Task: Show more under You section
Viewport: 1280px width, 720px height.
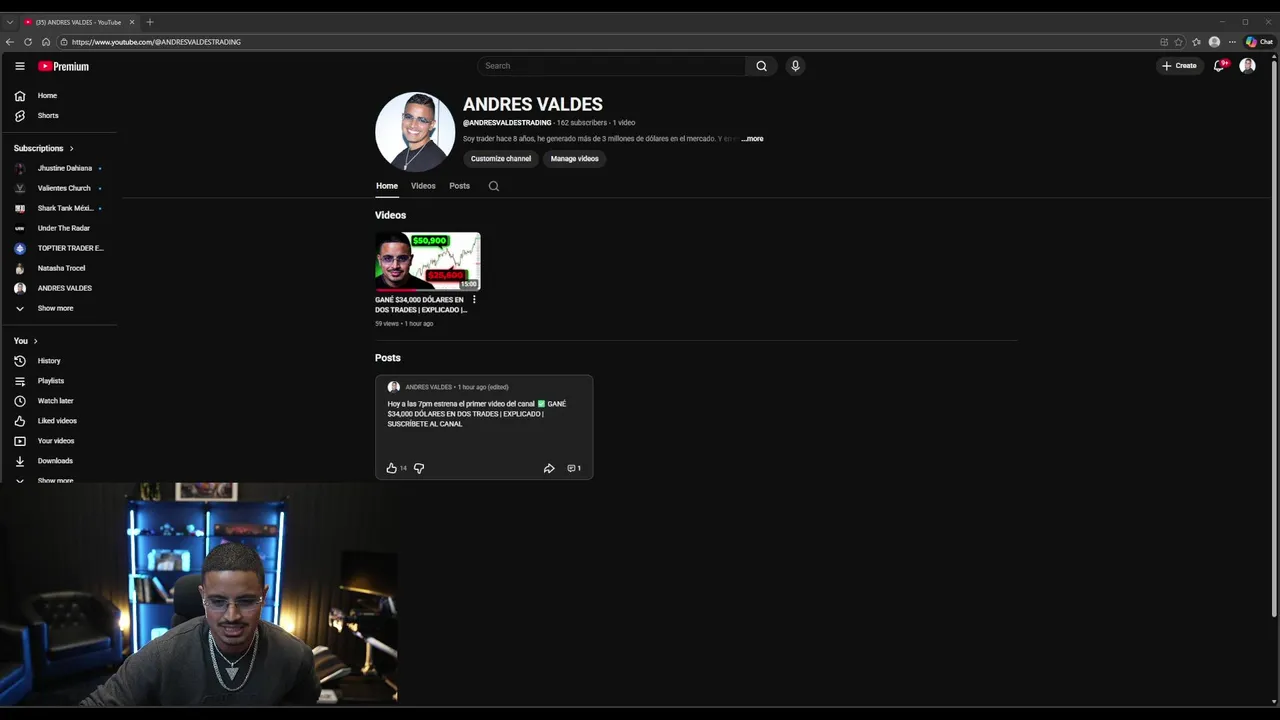Action: tap(60, 480)
